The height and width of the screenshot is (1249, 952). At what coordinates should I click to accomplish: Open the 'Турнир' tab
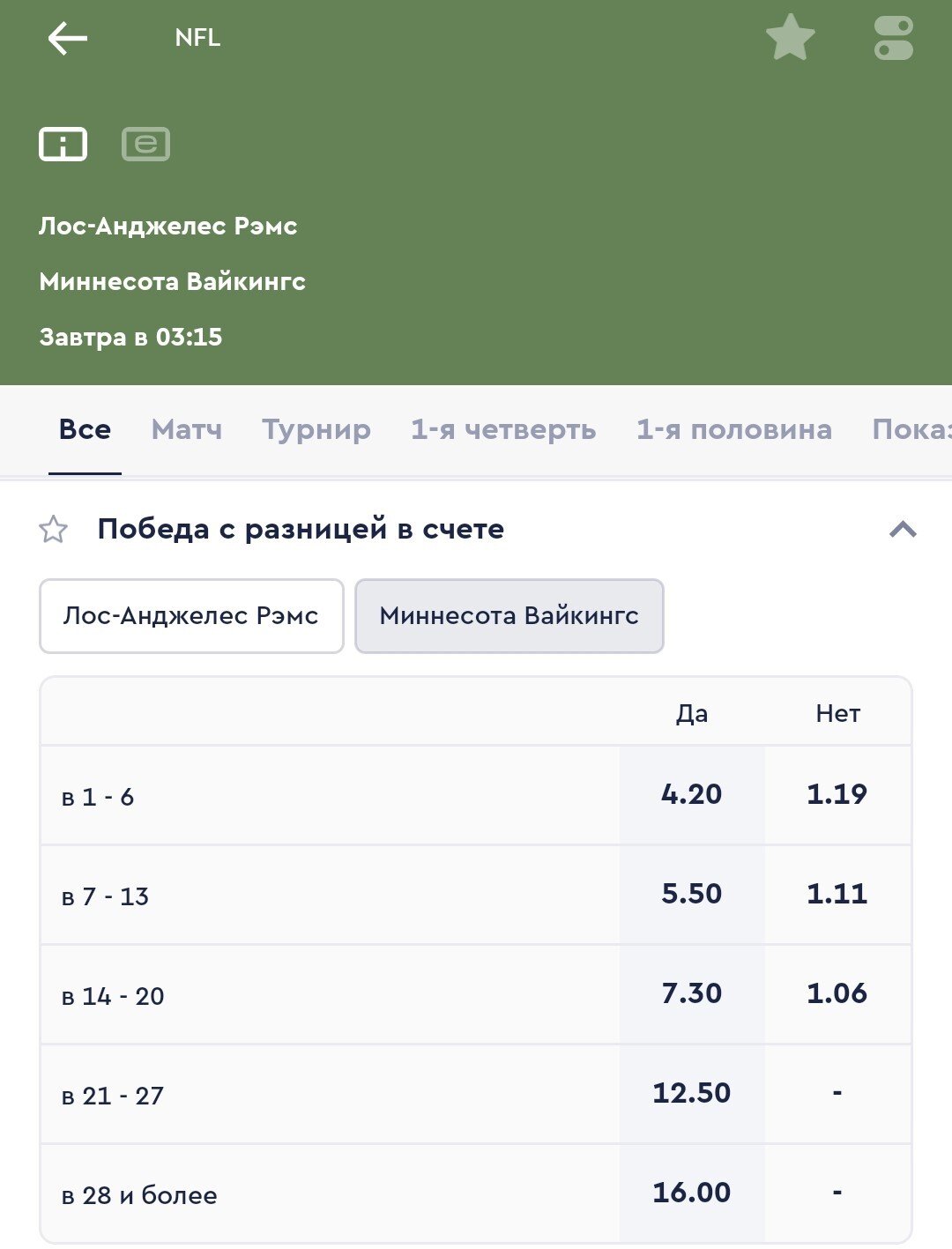pos(316,430)
